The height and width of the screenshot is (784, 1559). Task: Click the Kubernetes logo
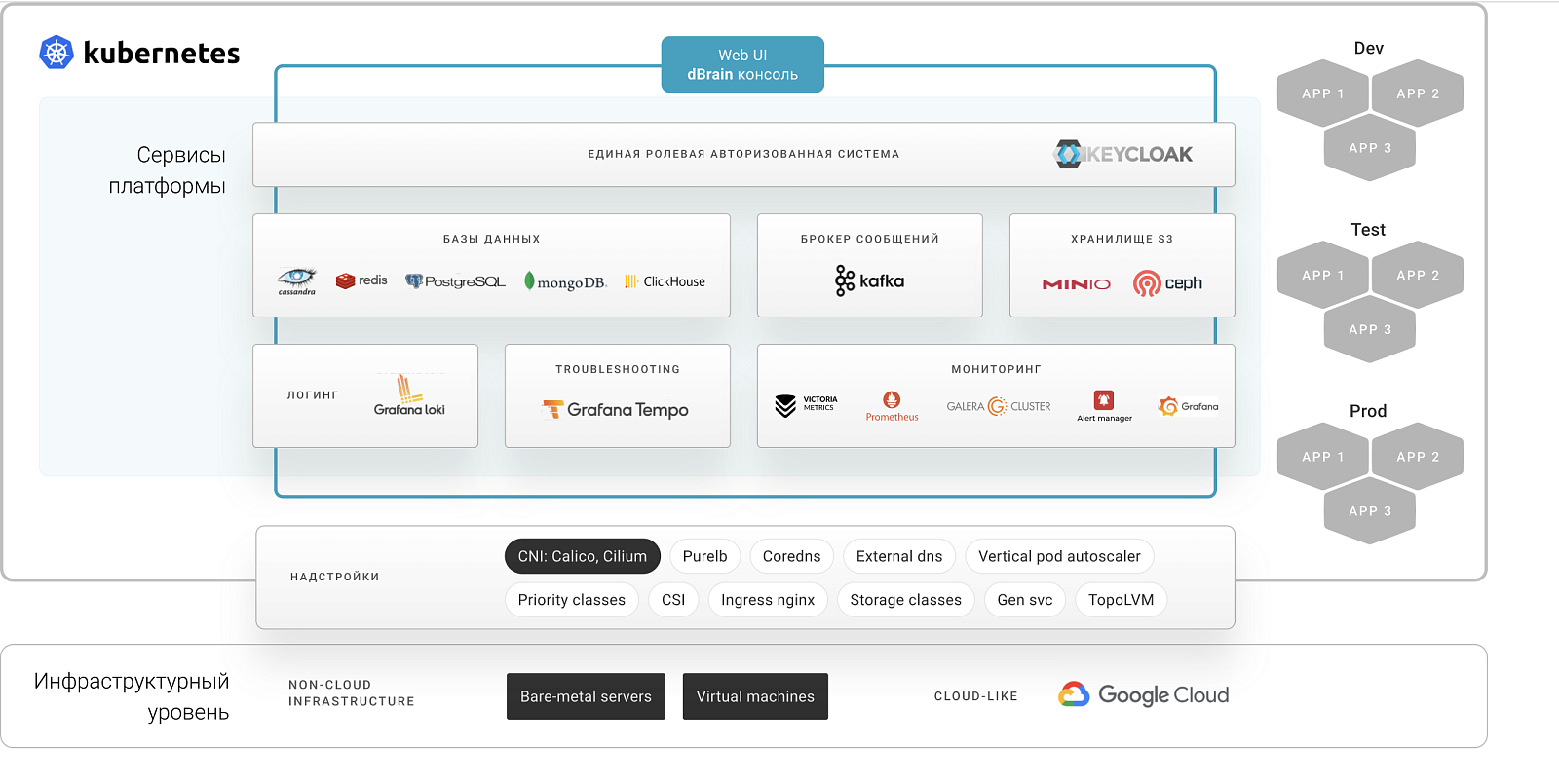pos(139,53)
